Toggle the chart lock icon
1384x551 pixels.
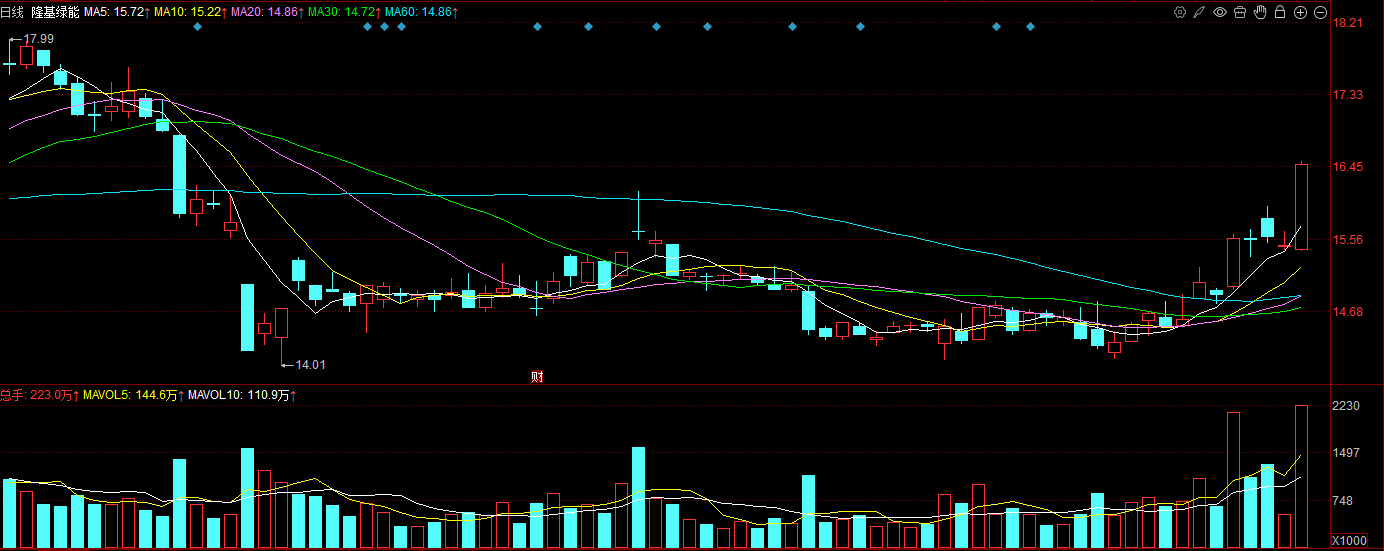pyautogui.click(x=1280, y=12)
